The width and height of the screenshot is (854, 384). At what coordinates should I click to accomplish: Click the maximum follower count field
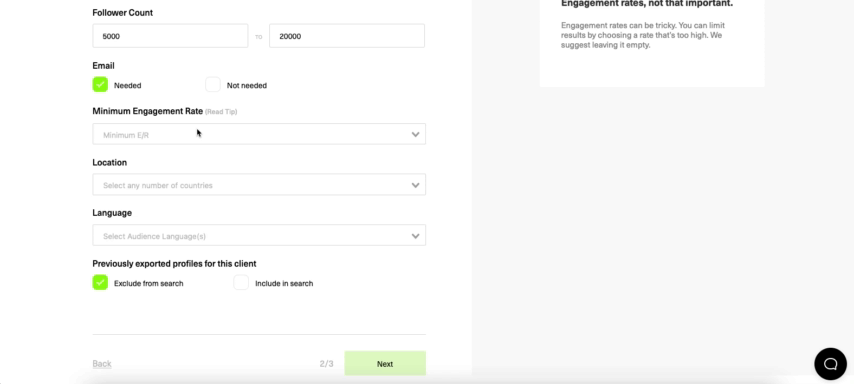pos(346,36)
